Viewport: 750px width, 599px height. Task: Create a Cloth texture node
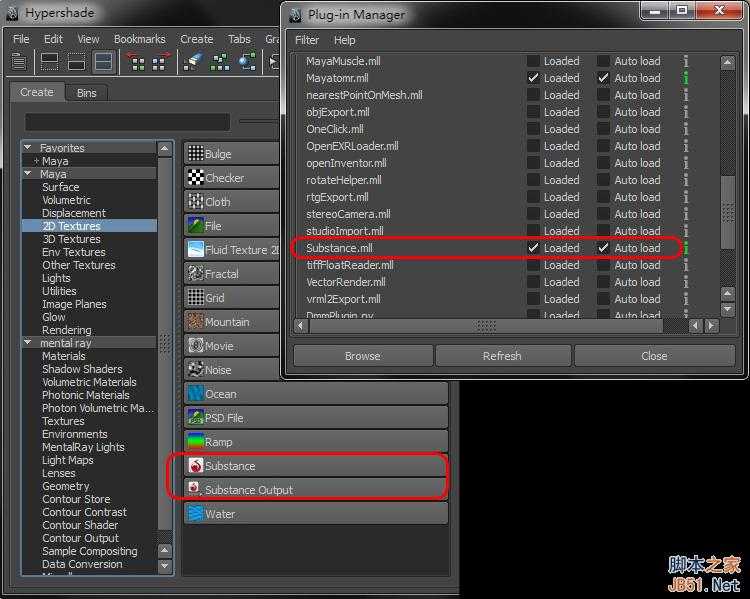point(232,202)
